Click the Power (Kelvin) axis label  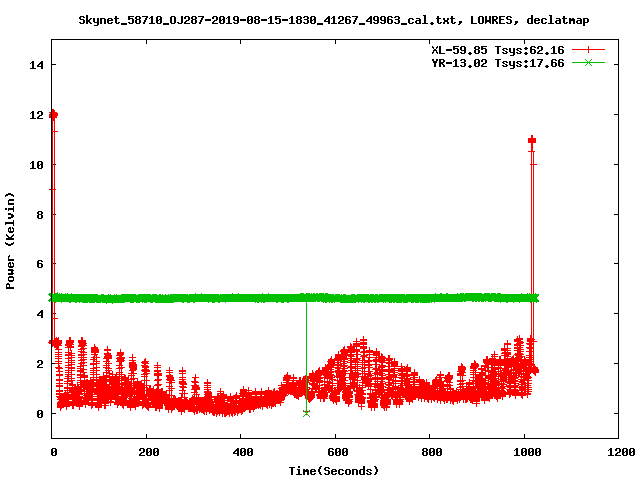tap(10, 241)
